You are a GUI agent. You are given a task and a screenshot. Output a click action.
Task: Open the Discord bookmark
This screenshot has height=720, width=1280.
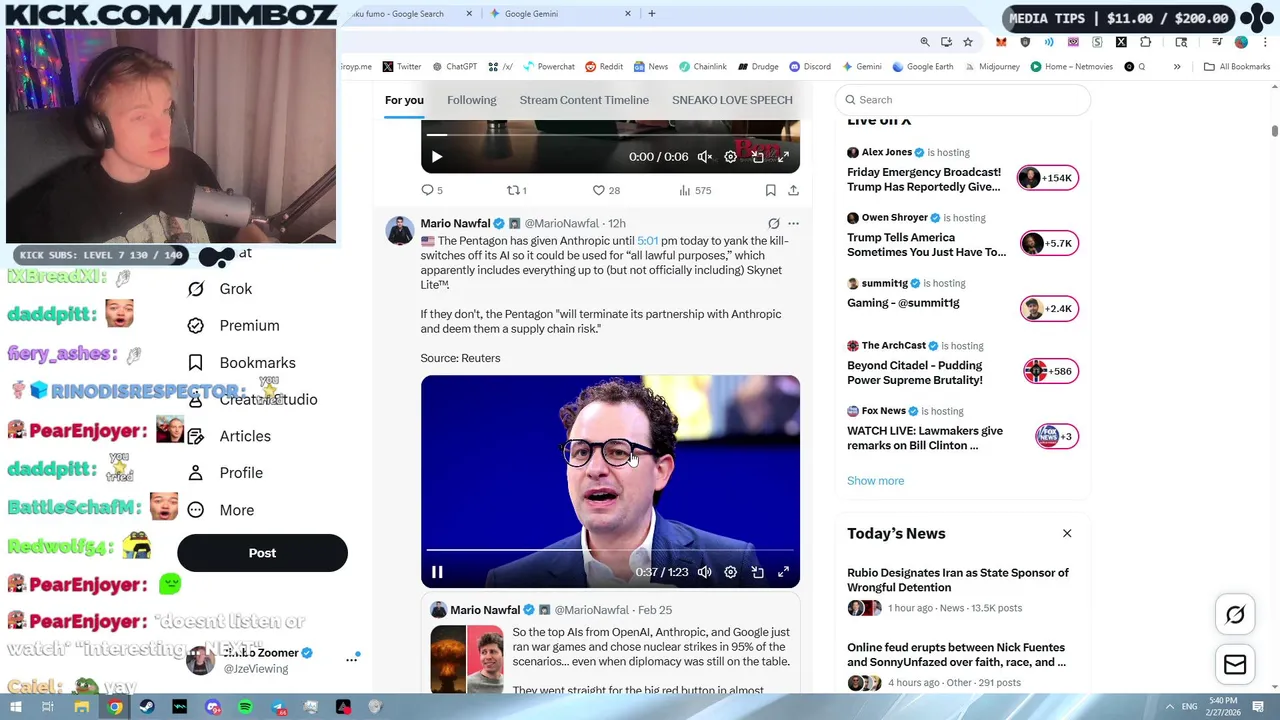point(810,67)
